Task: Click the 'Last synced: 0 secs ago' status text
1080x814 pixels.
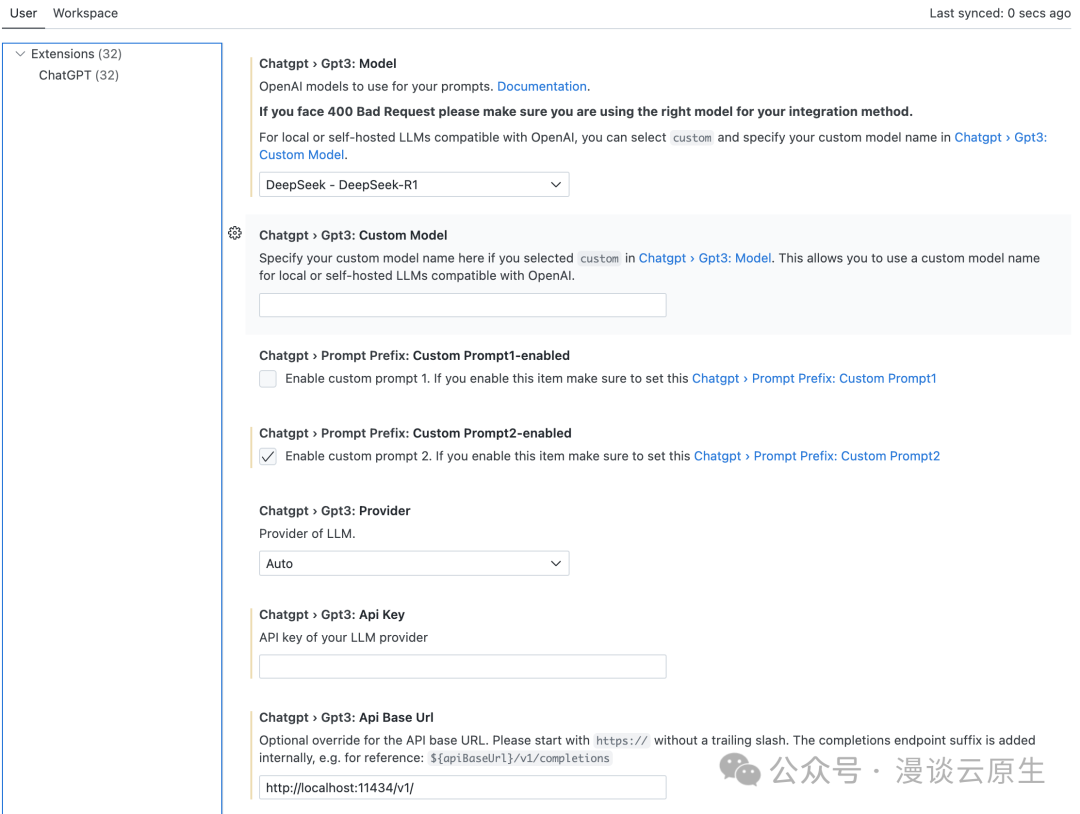Action: [x=999, y=13]
